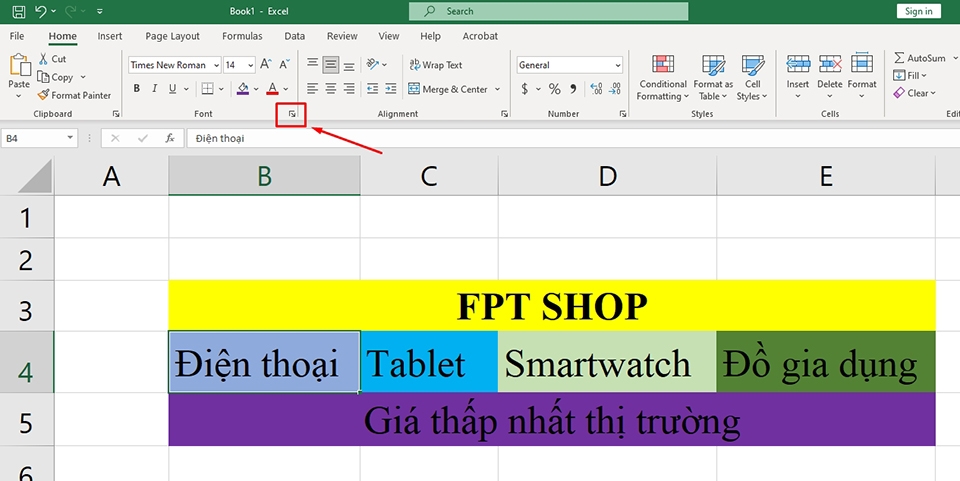Screen dimensions: 960x481
Task: Click the Orientation text angle icon
Action: click(373, 64)
